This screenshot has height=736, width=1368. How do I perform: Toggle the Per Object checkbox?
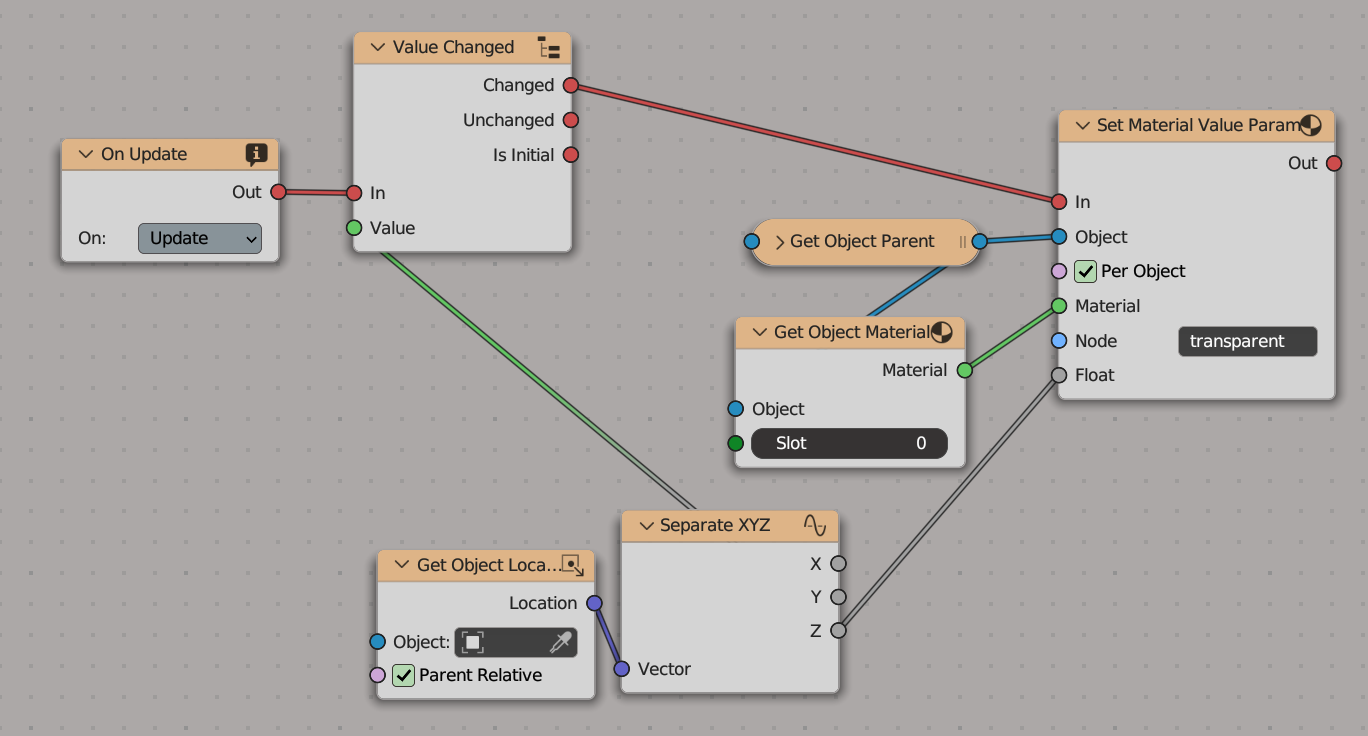[x=1085, y=271]
